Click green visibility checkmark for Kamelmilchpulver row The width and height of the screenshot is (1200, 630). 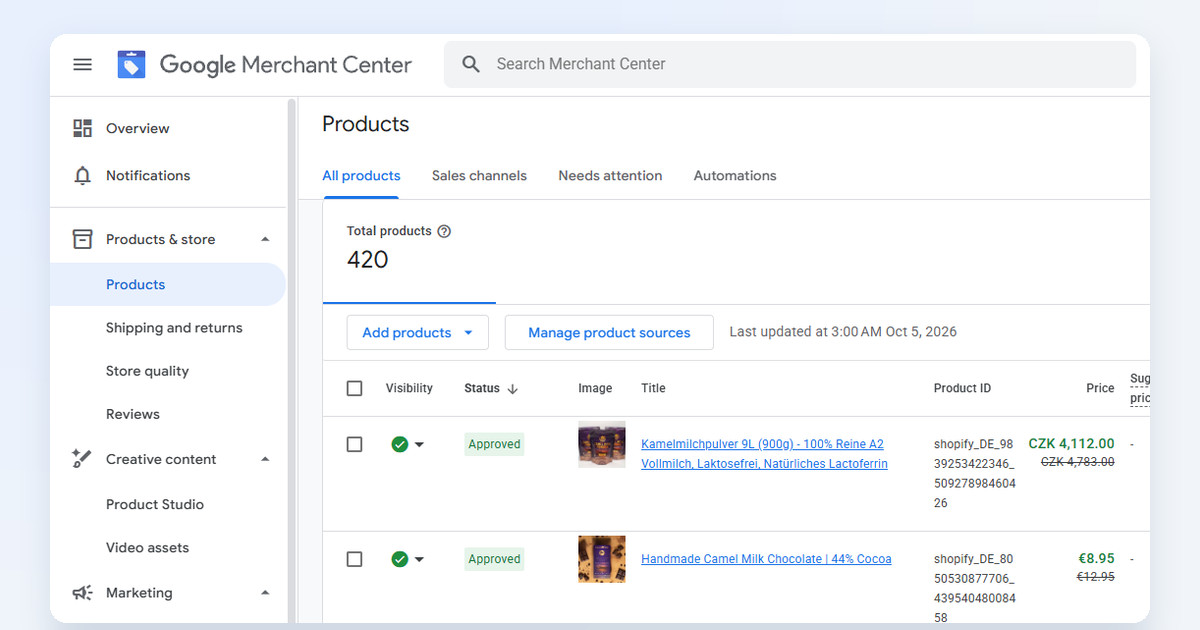(x=400, y=444)
